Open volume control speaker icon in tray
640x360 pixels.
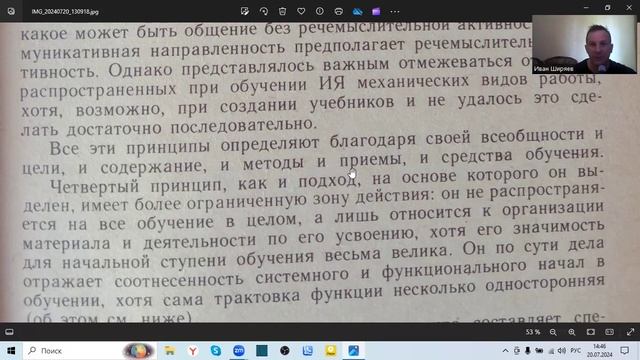click(562, 351)
